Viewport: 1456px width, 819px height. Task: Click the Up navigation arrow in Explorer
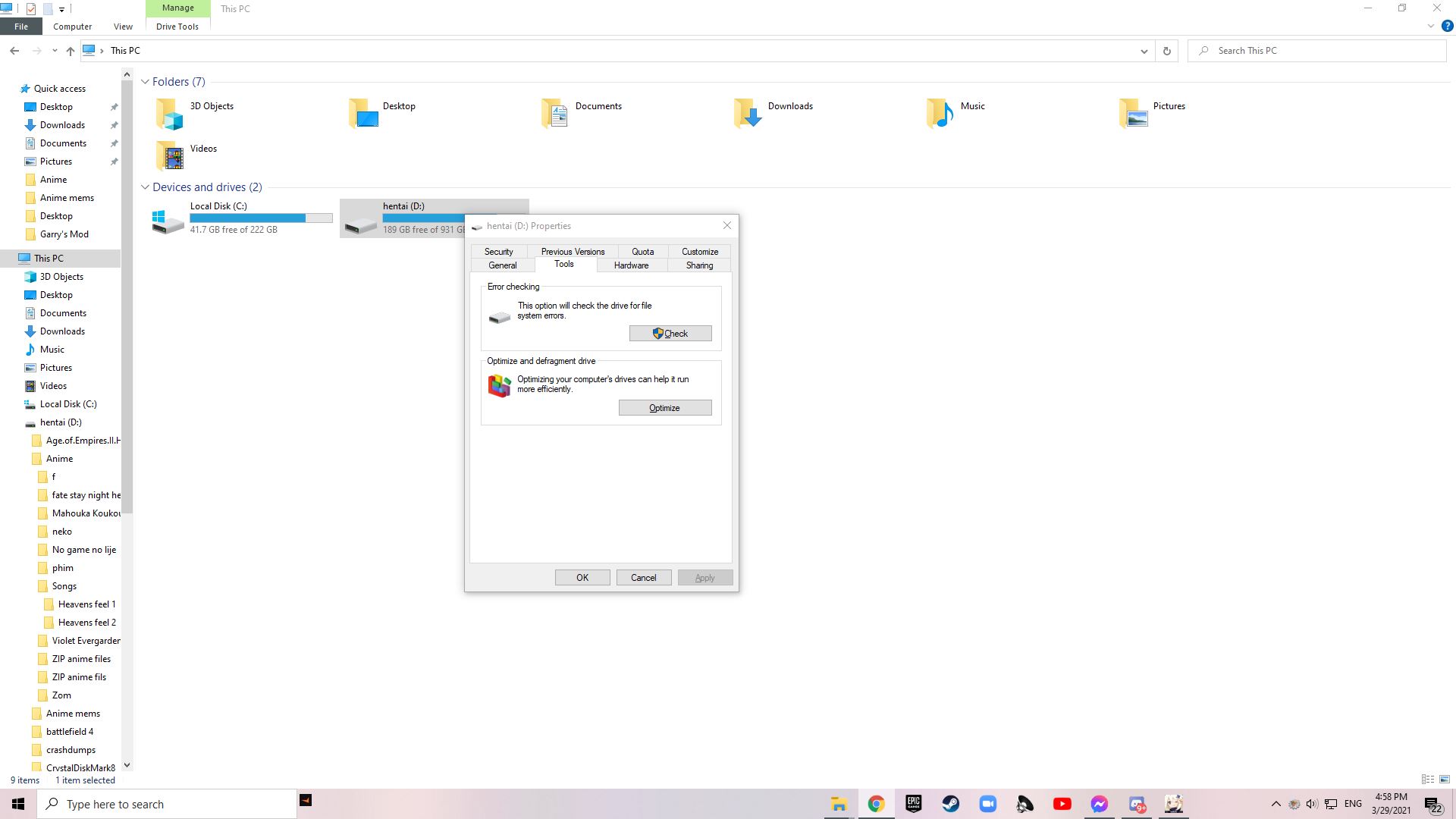[70, 51]
